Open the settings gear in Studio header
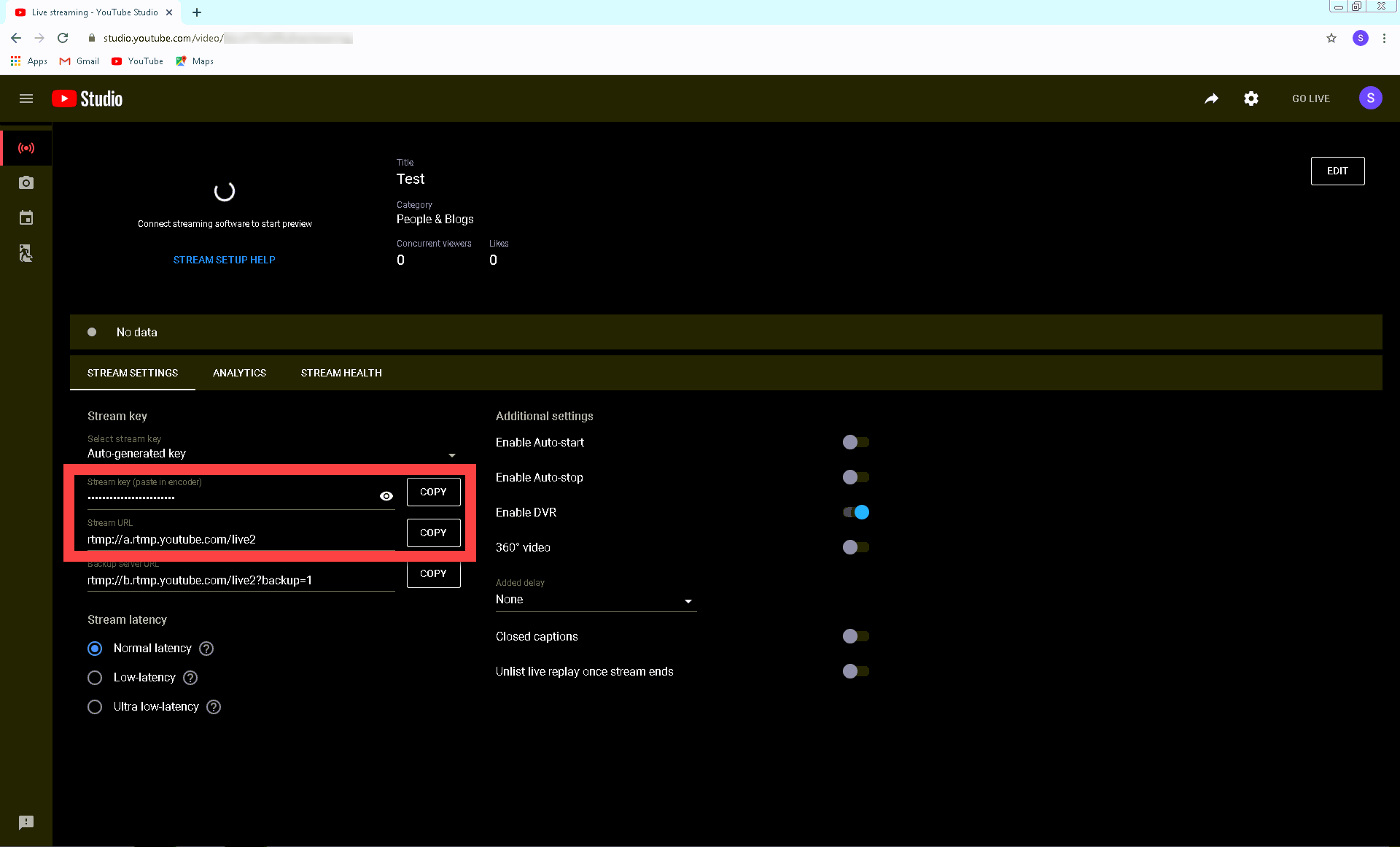This screenshot has width=1400, height=847. pos(1251,98)
